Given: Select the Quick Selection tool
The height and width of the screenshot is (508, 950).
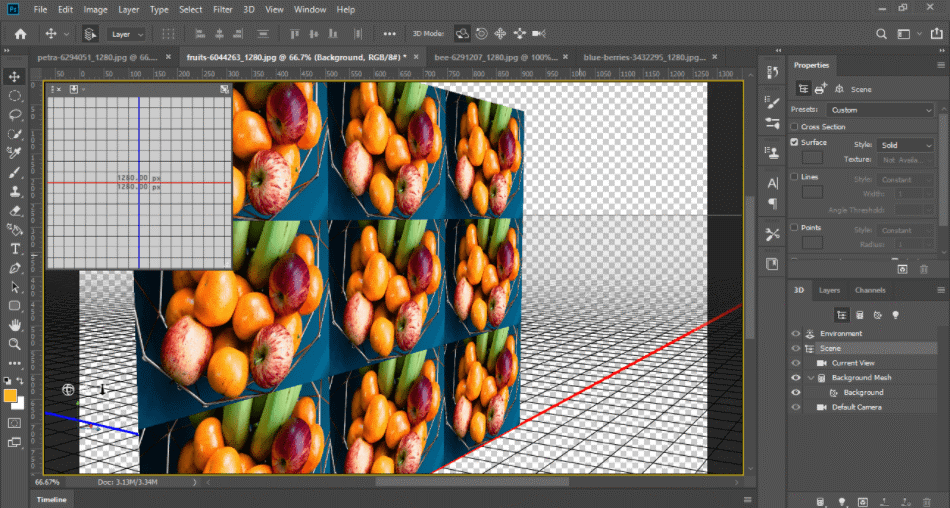Looking at the screenshot, I should point(15,134).
